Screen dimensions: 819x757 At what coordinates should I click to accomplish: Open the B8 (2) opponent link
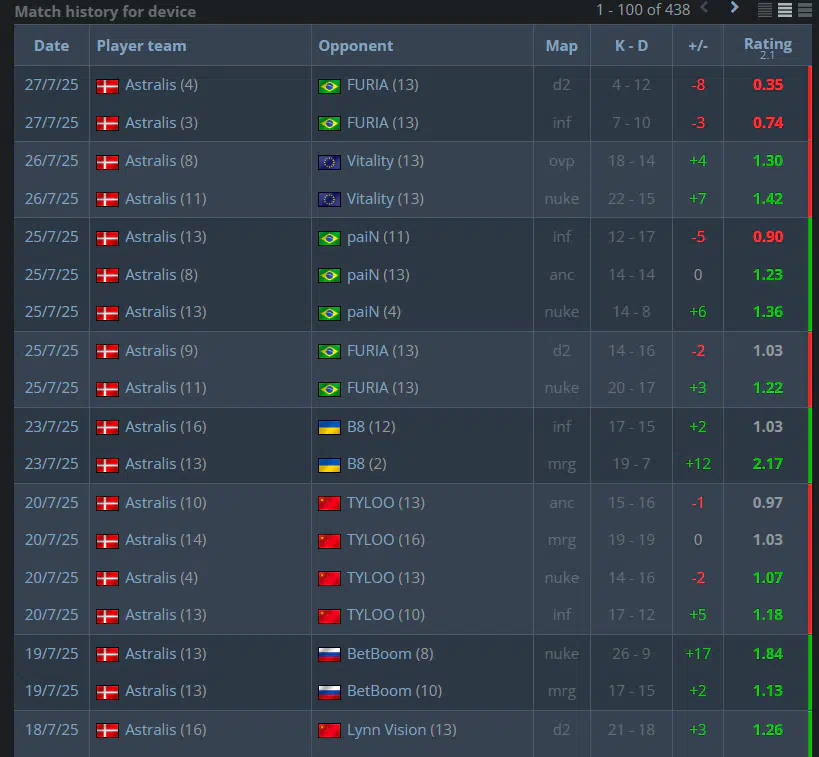click(367, 464)
